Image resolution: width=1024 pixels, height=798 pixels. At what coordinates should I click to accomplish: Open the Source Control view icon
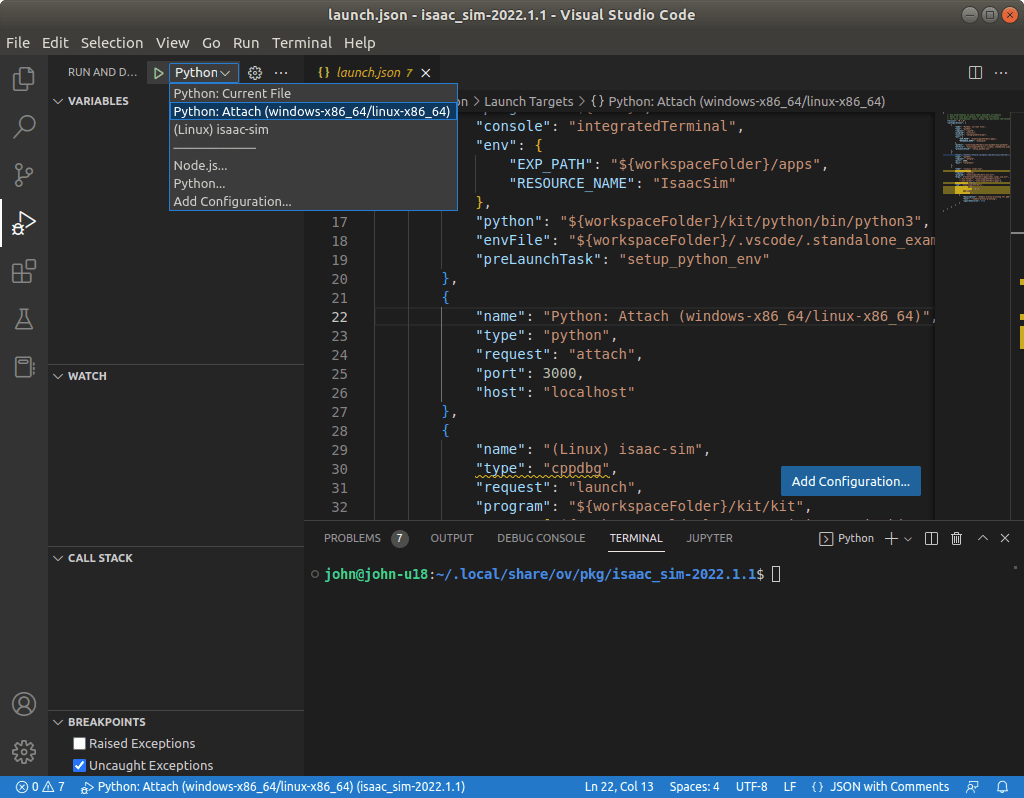[x=24, y=174]
